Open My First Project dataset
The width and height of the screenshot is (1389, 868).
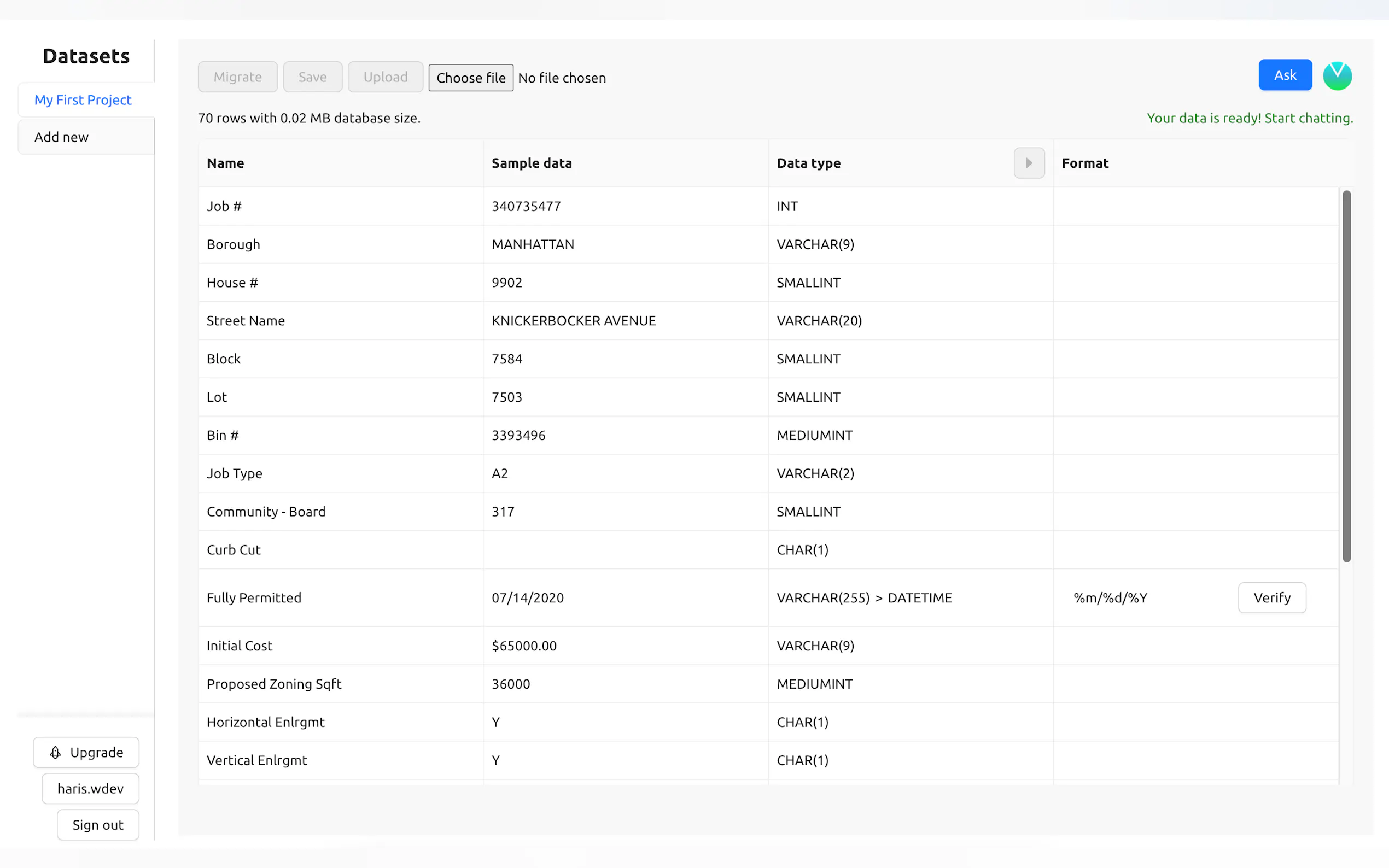tap(83, 100)
